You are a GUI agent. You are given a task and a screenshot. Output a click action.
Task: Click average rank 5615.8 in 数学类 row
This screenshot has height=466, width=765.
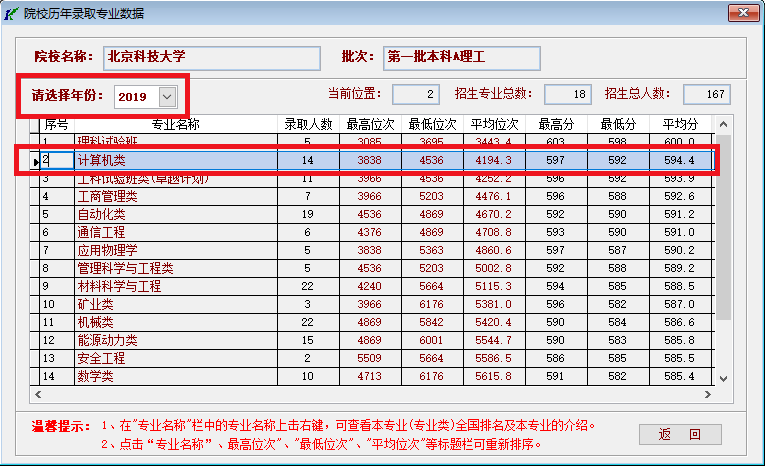coord(494,377)
